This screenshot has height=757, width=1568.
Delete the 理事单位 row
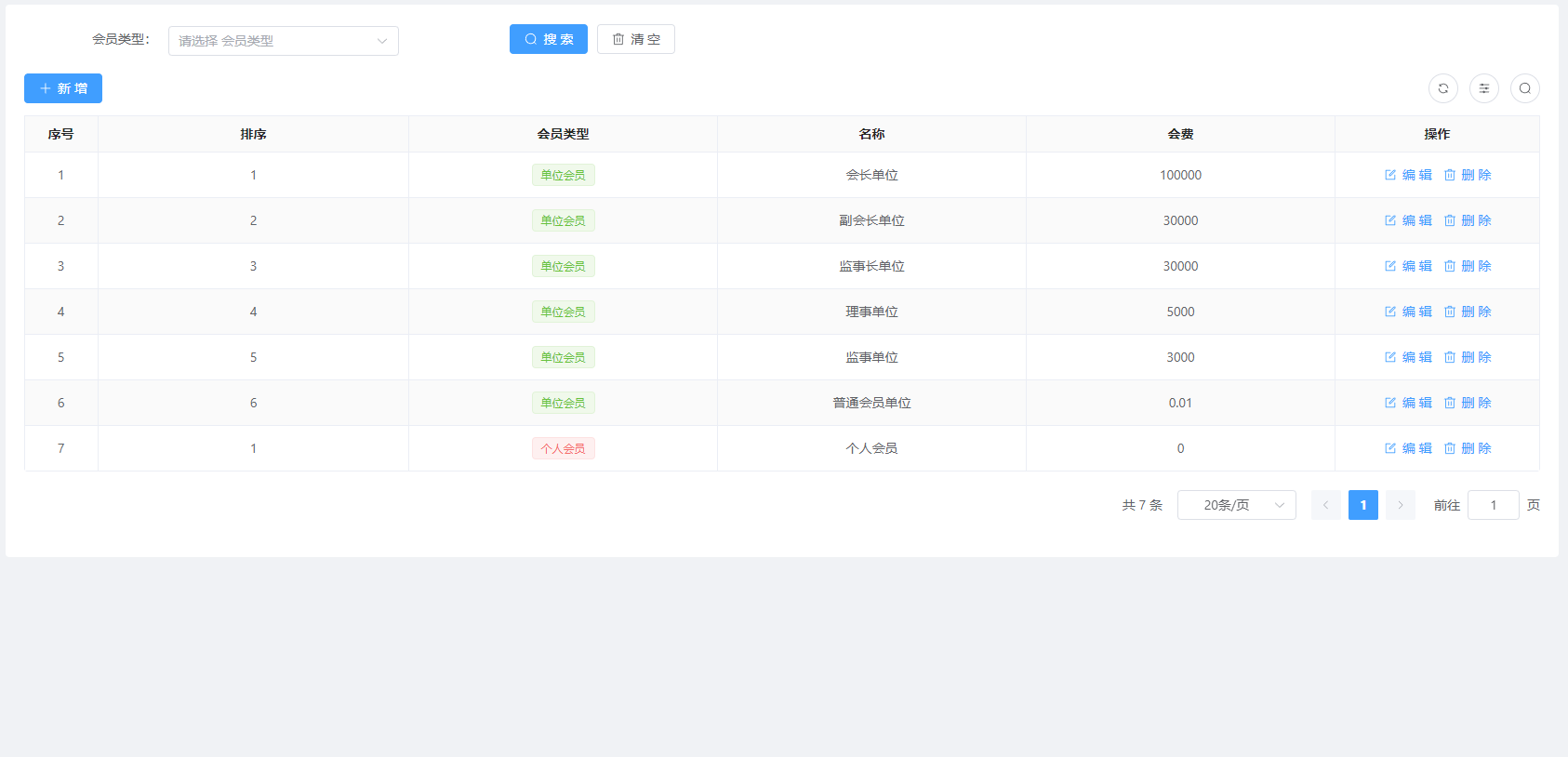(1468, 312)
